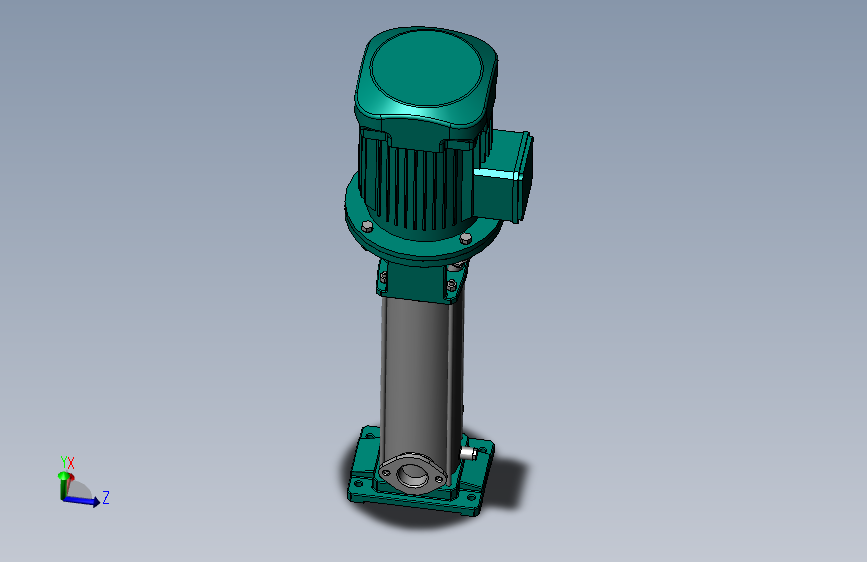Click the blue Z axis arrow of triad
Viewport: 867px width, 562px height.
coord(82,501)
